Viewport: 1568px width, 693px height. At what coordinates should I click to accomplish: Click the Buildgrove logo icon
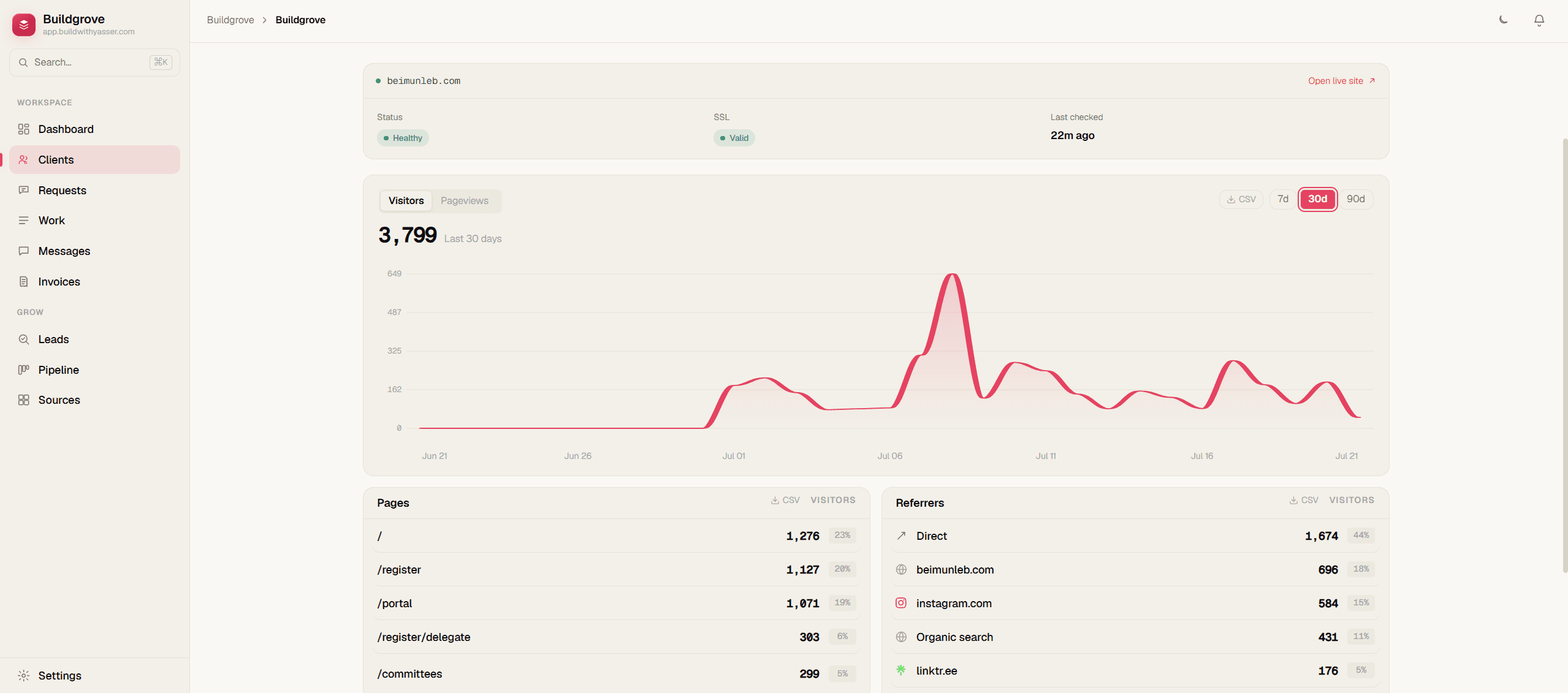(x=24, y=25)
